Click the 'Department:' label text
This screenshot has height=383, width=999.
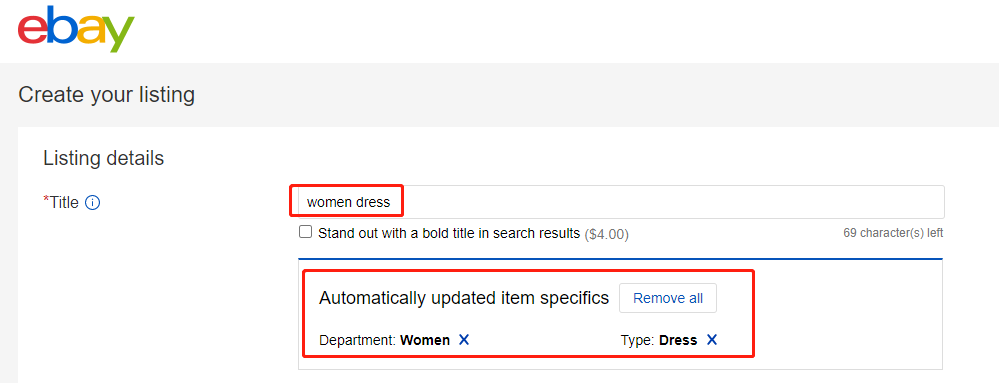[357, 340]
